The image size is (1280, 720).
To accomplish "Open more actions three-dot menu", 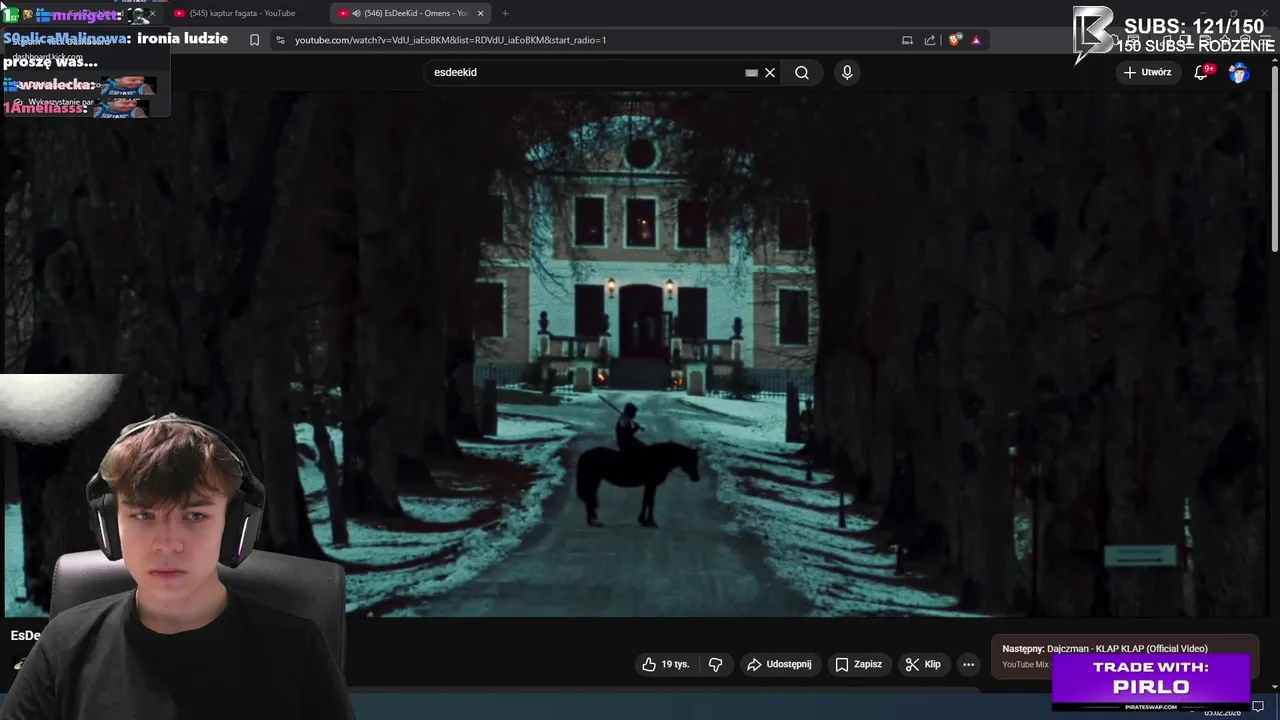I will click(x=968, y=664).
